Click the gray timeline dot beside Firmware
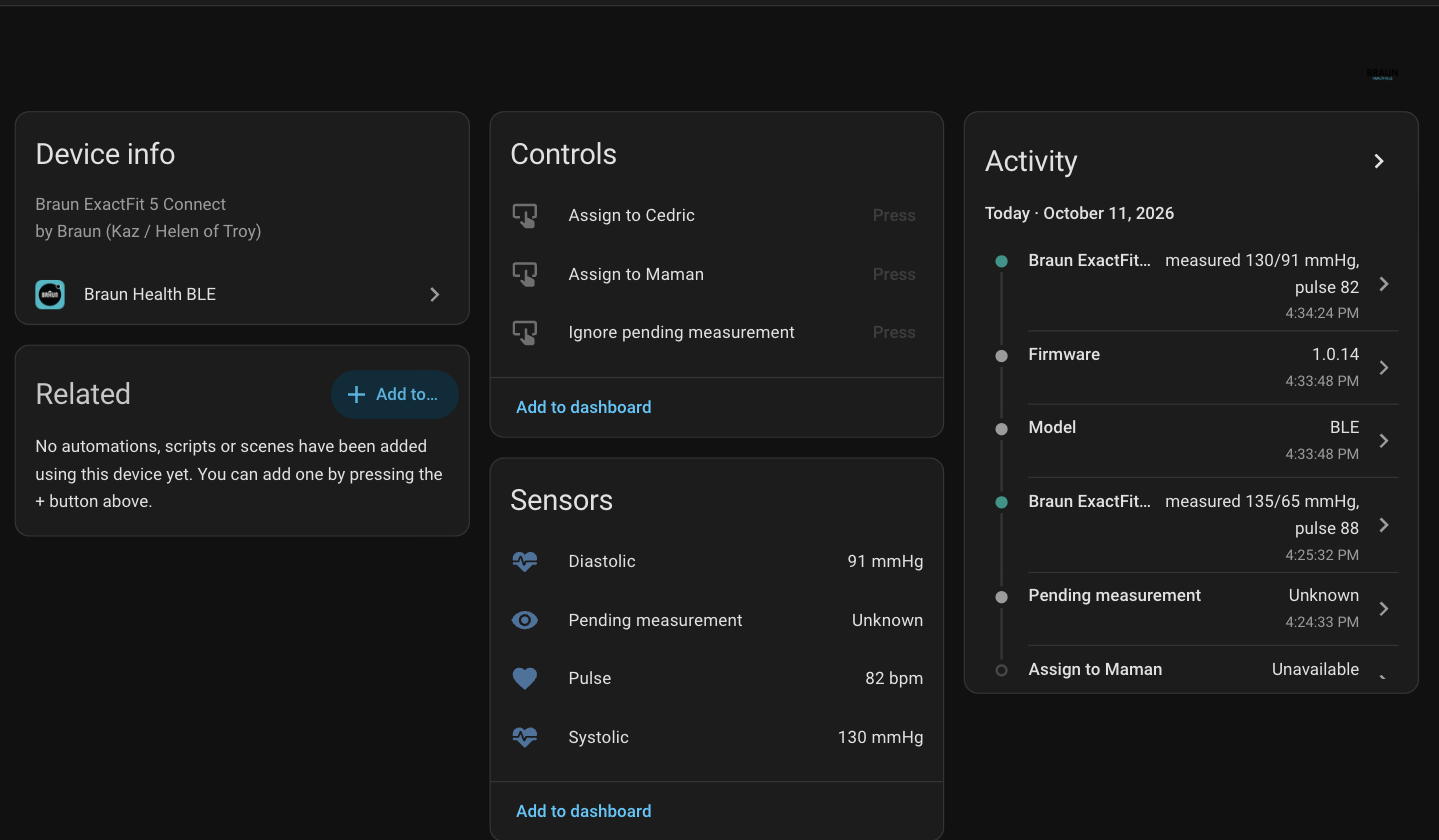Screen dimensions: 1439x840 pos(1001,356)
